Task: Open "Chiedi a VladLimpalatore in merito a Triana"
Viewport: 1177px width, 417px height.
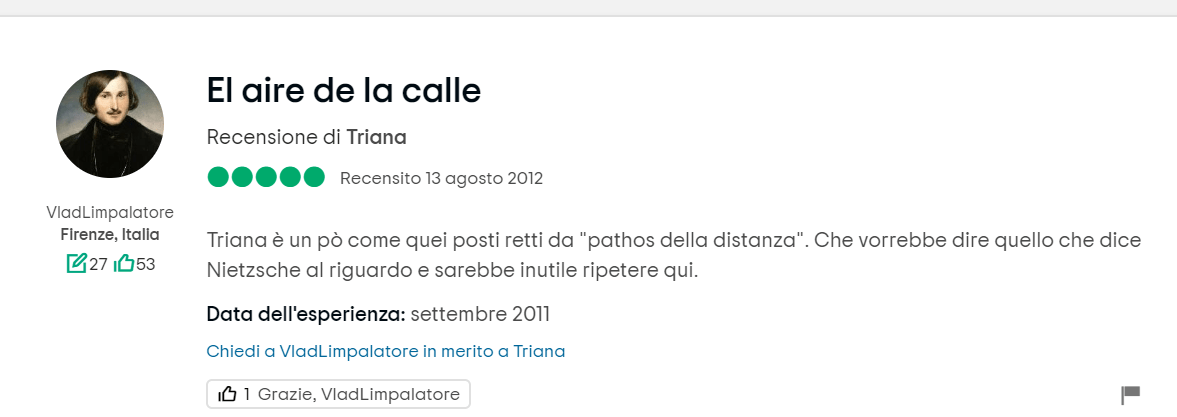Action: pyautogui.click(x=386, y=351)
